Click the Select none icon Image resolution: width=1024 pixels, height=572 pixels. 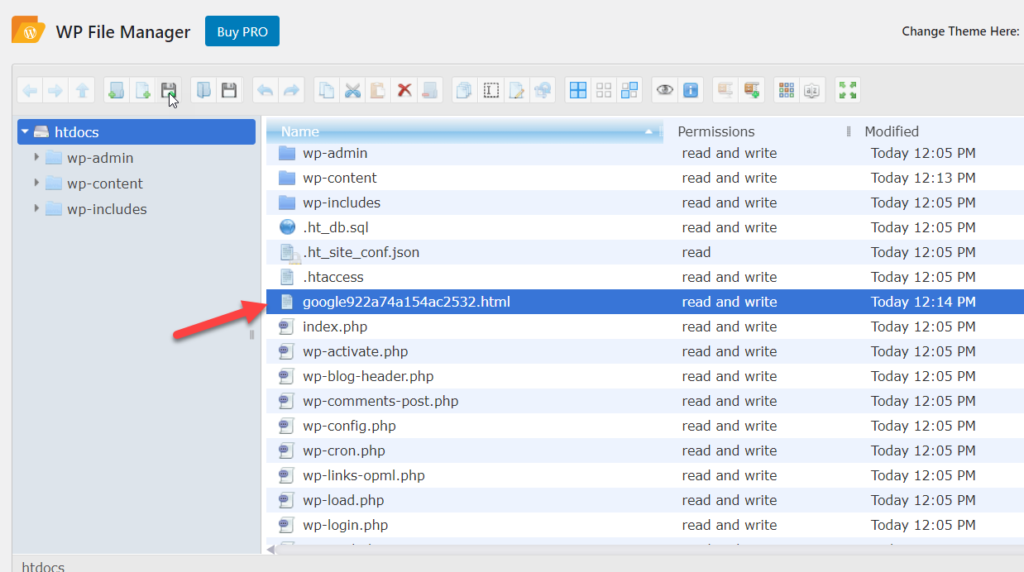point(604,90)
